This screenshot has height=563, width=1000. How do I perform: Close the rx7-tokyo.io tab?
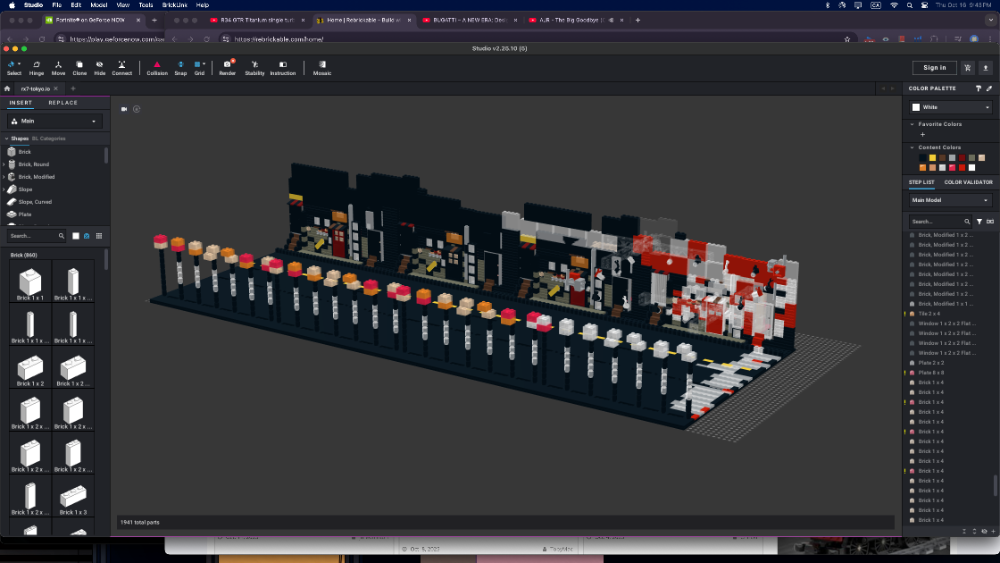point(56,89)
